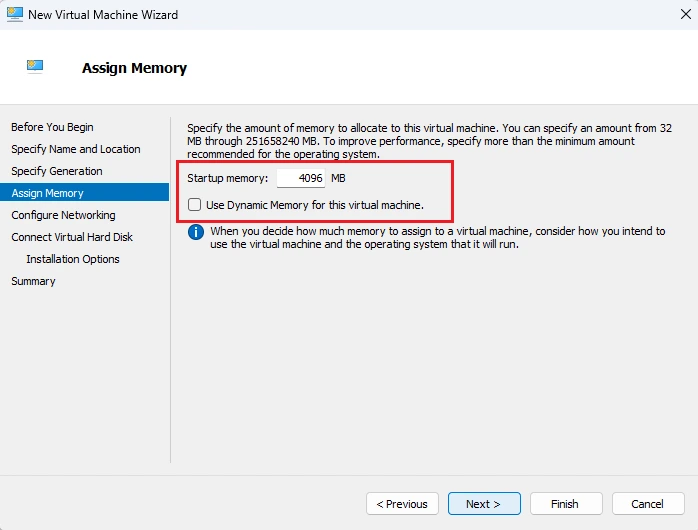Screen dimensions: 698x530
Task: Go to Before You Begin step
Action: pos(52,127)
